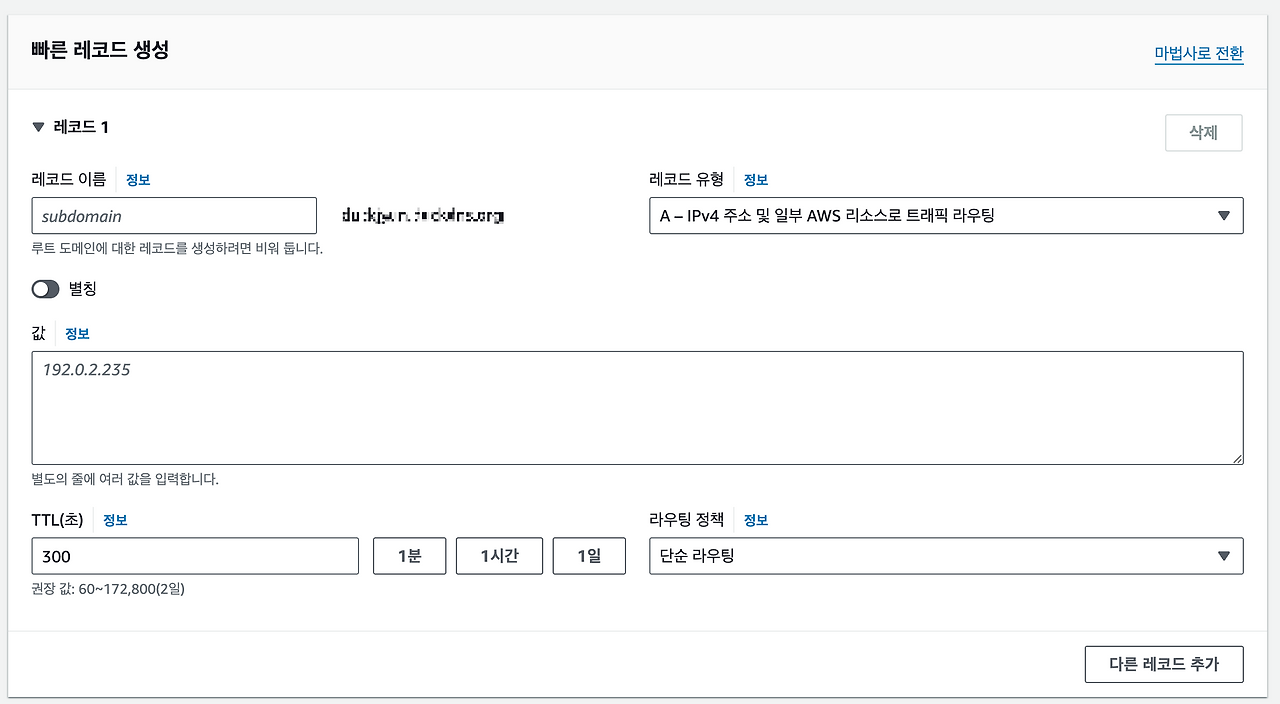Click the 다른 레코드 추가 button

click(1163, 663)
